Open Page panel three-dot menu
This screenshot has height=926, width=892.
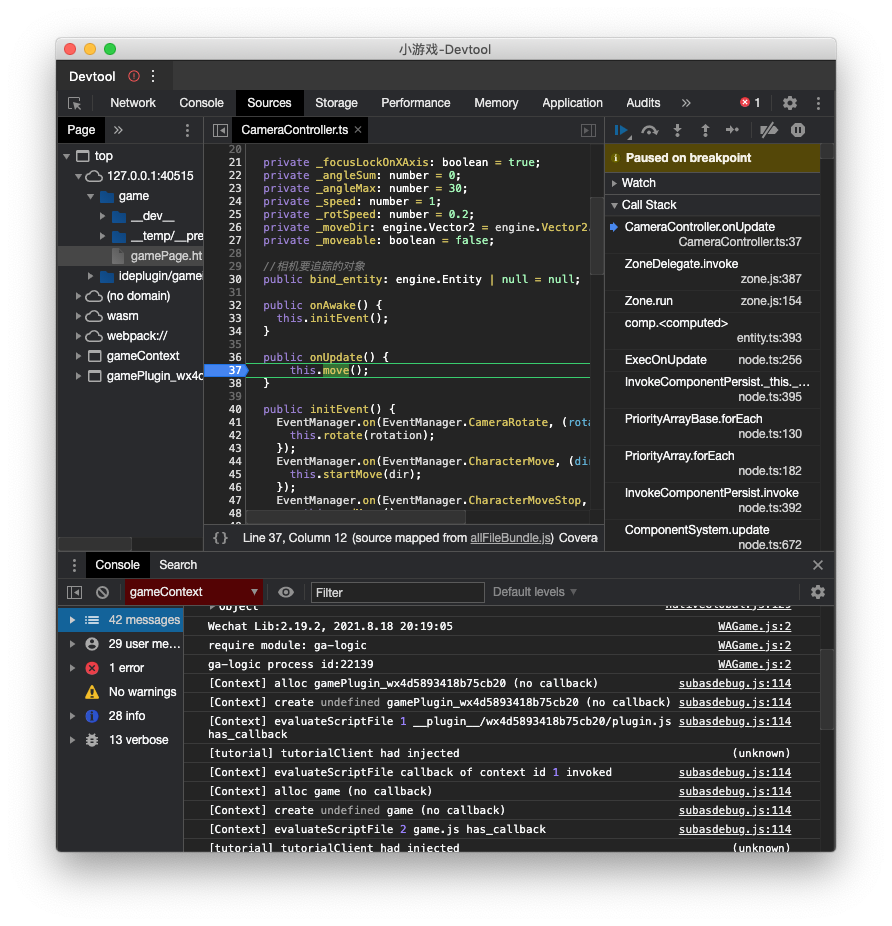[187, 131]
